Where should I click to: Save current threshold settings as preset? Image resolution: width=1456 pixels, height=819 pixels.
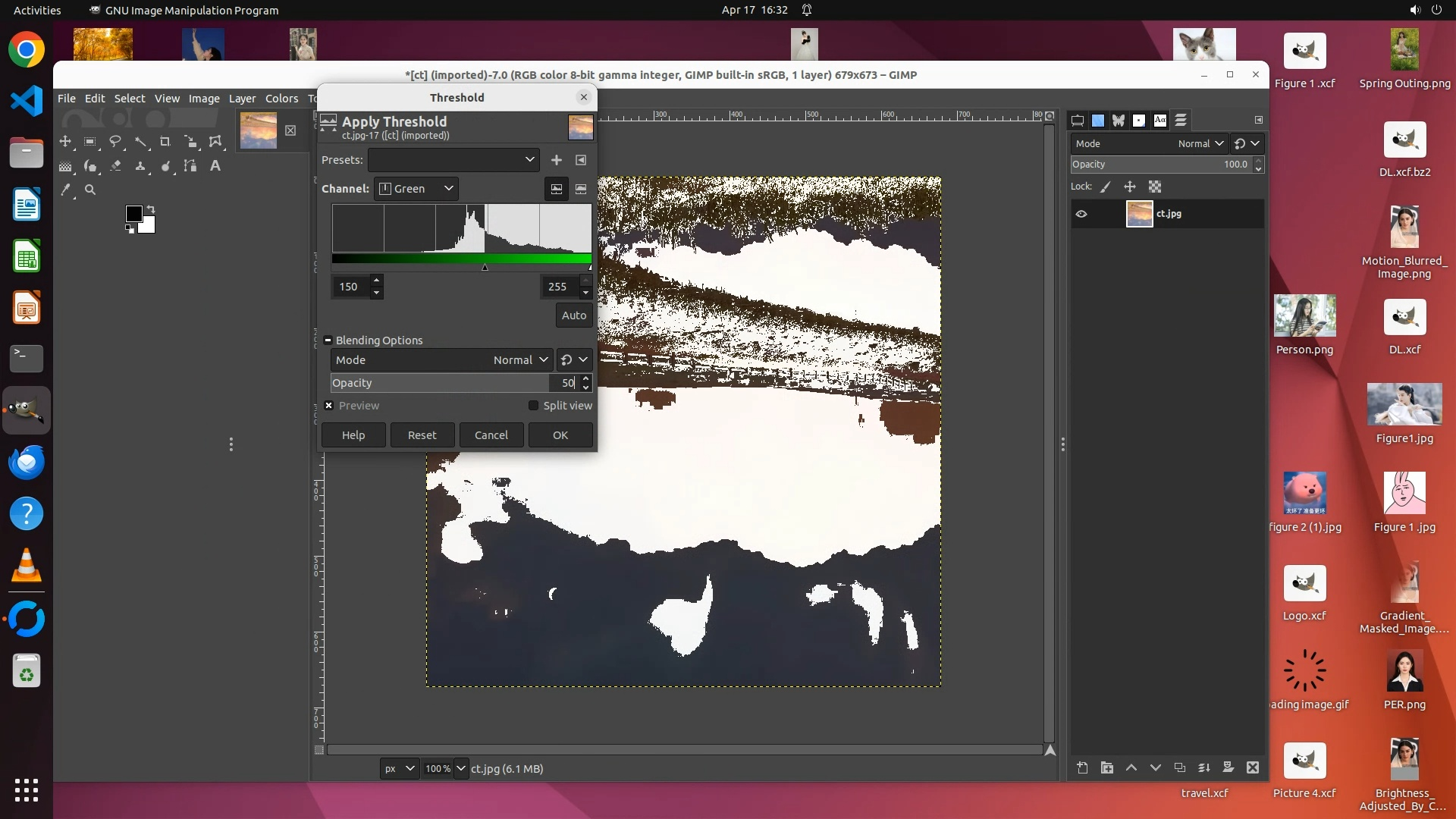[x=557, y=160]
